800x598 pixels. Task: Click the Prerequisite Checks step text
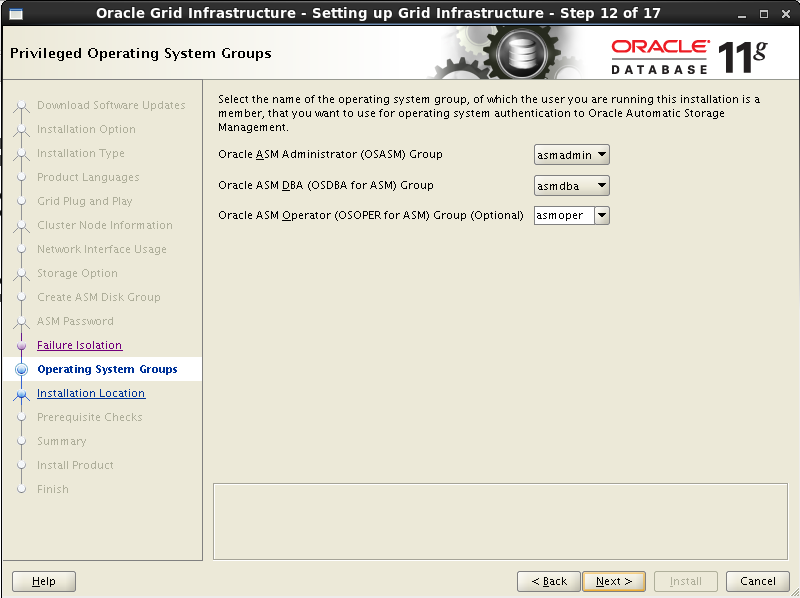90,417
